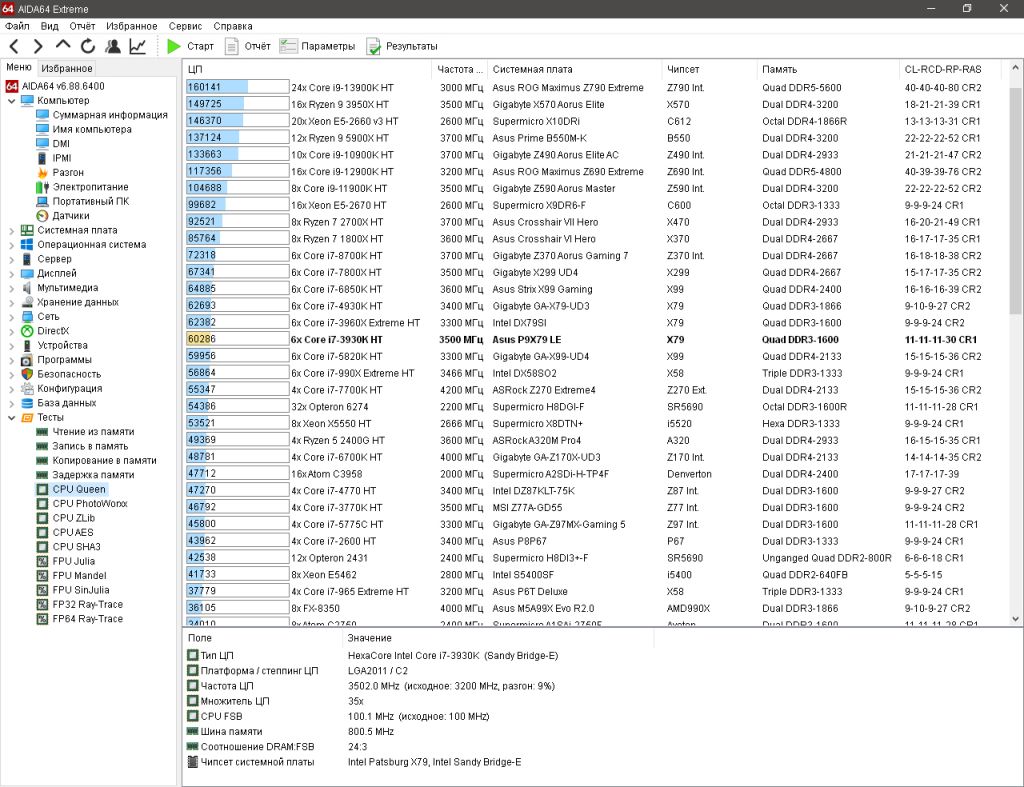Open the Сервис menu

click(185, 26)
